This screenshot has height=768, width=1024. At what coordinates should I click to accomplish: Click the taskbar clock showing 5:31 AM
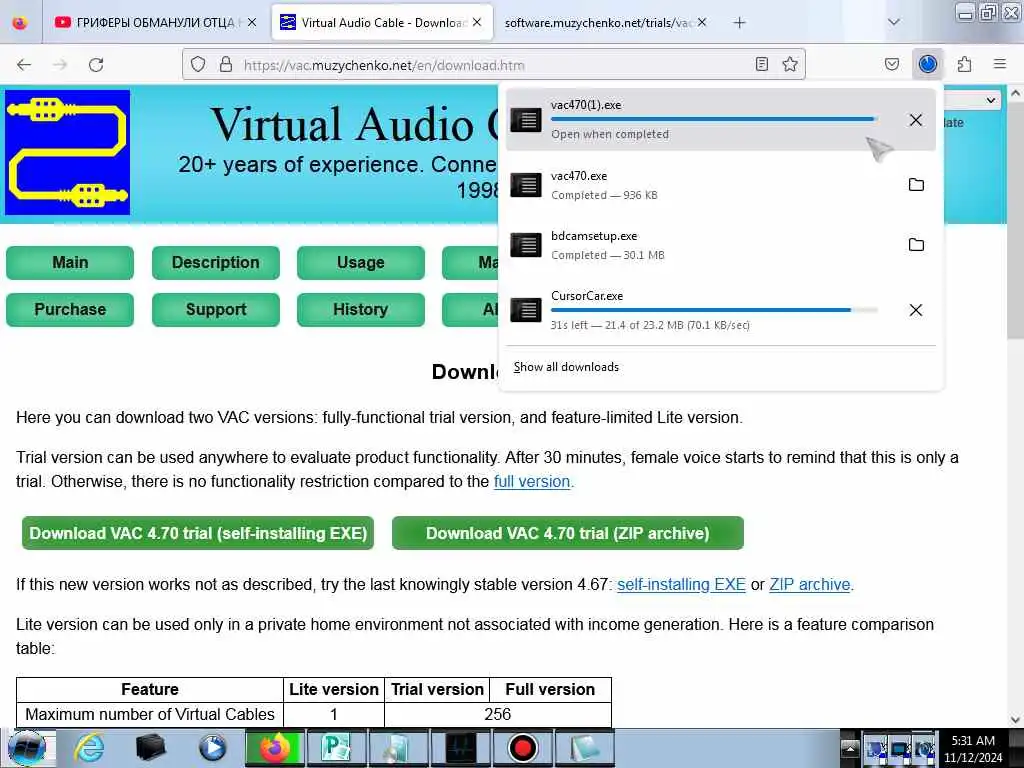click(x=973, y=749)
